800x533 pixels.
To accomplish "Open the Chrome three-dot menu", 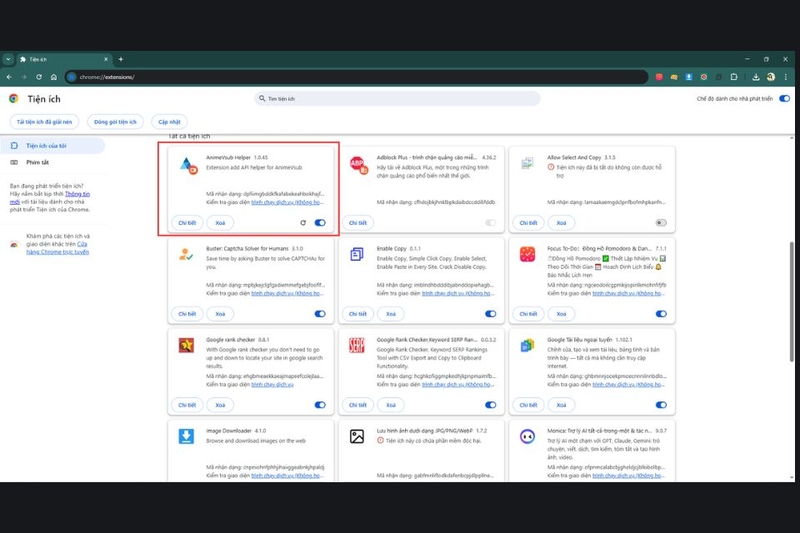I will (786, 77).
